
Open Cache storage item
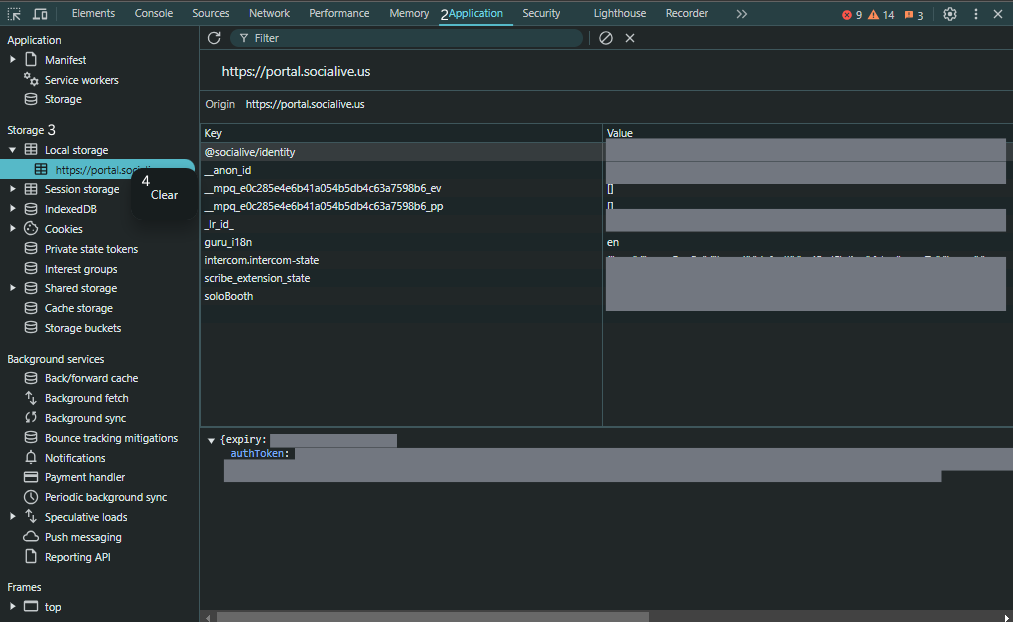78,308
